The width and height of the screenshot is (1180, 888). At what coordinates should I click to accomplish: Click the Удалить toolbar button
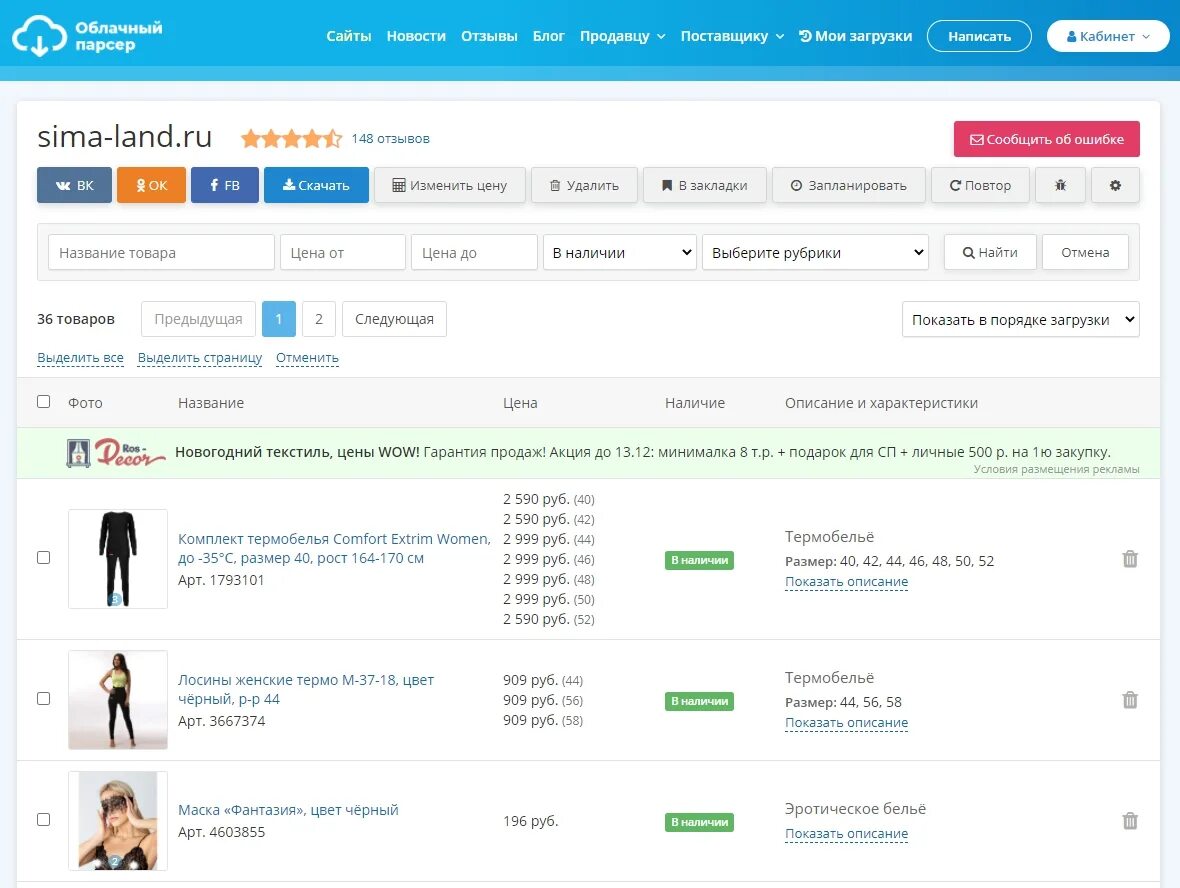tap(584, 185)
